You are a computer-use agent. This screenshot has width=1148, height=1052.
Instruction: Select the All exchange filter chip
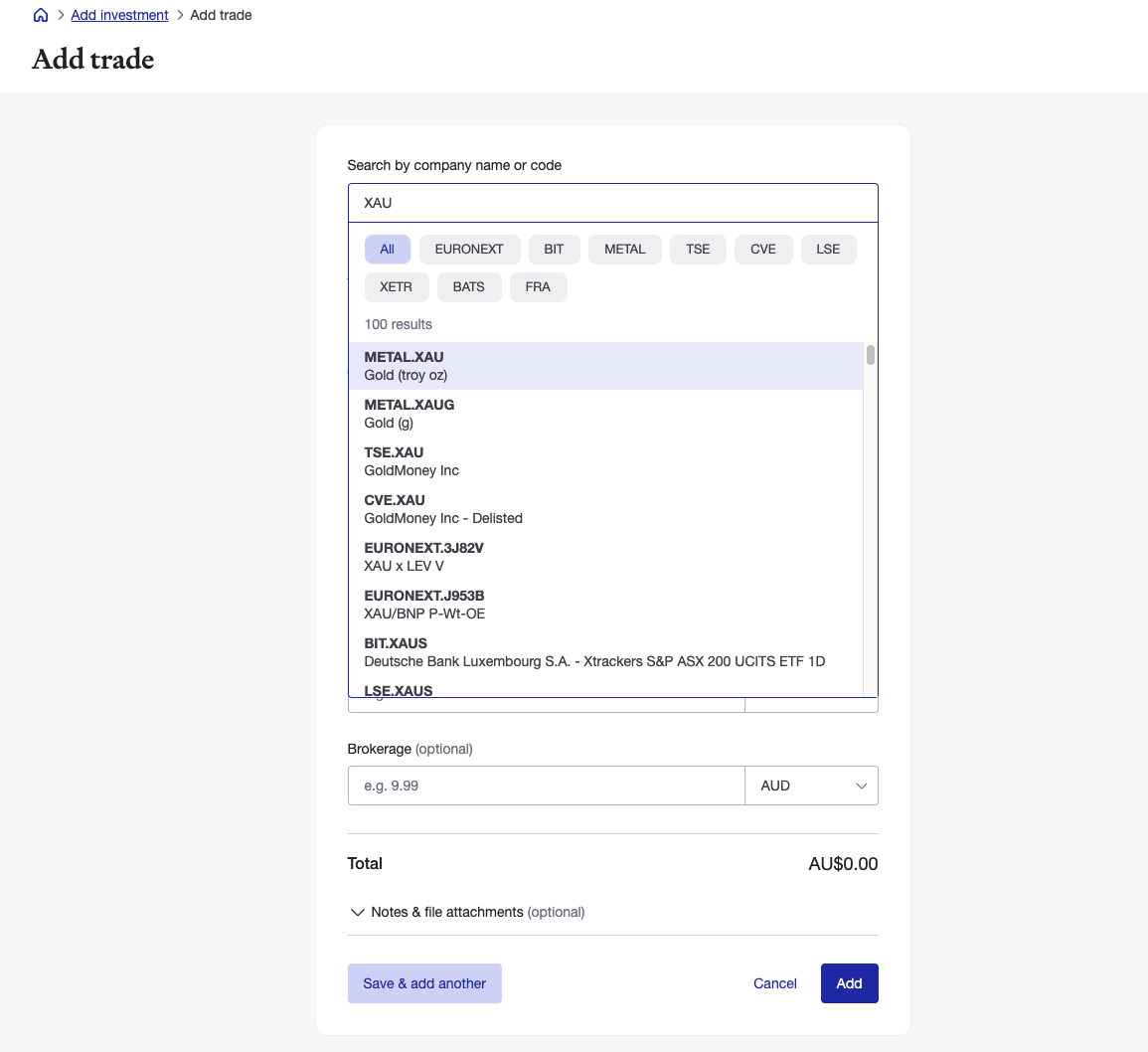coord(387,249)
